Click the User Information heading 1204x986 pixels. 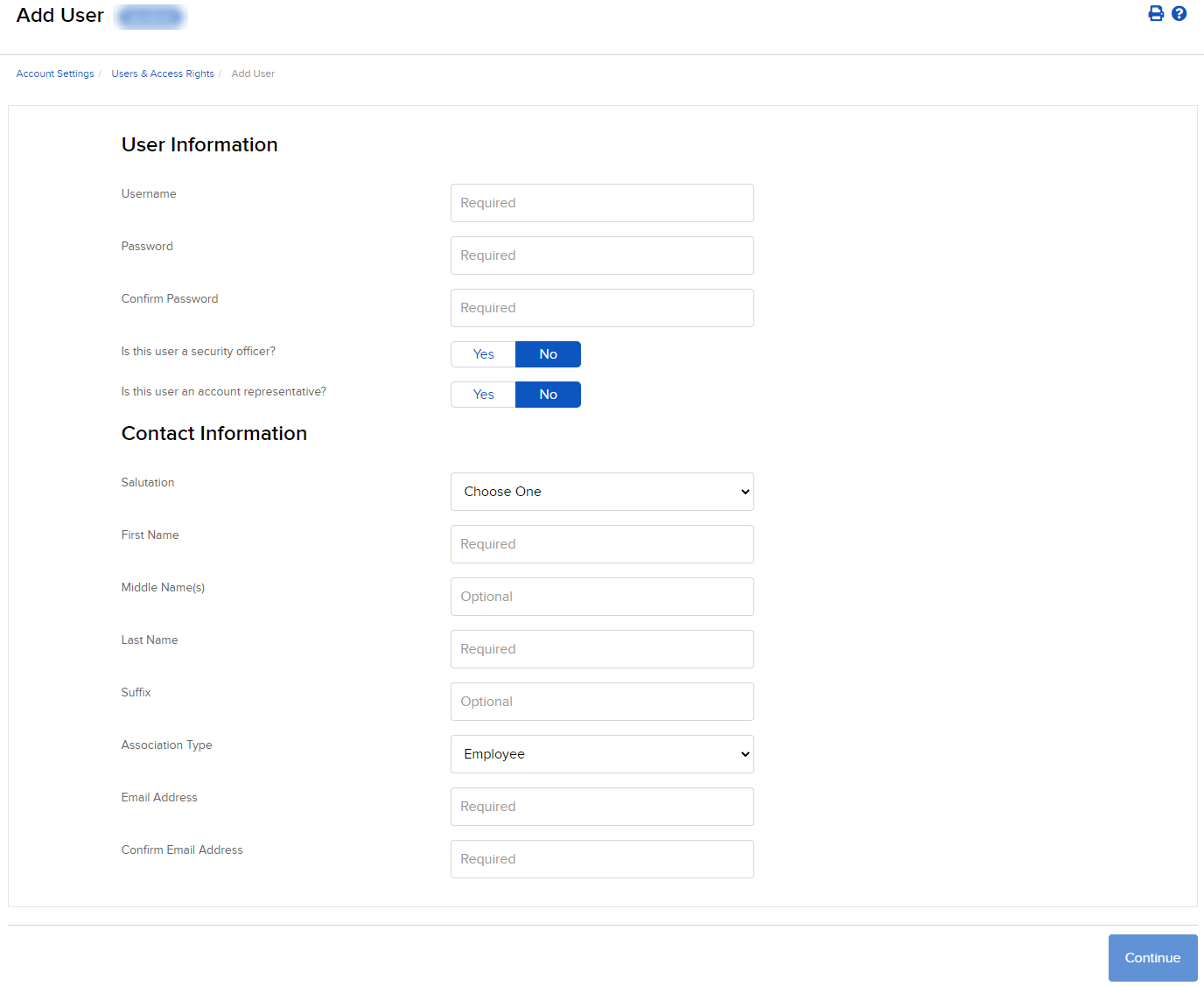coord(199,145)
